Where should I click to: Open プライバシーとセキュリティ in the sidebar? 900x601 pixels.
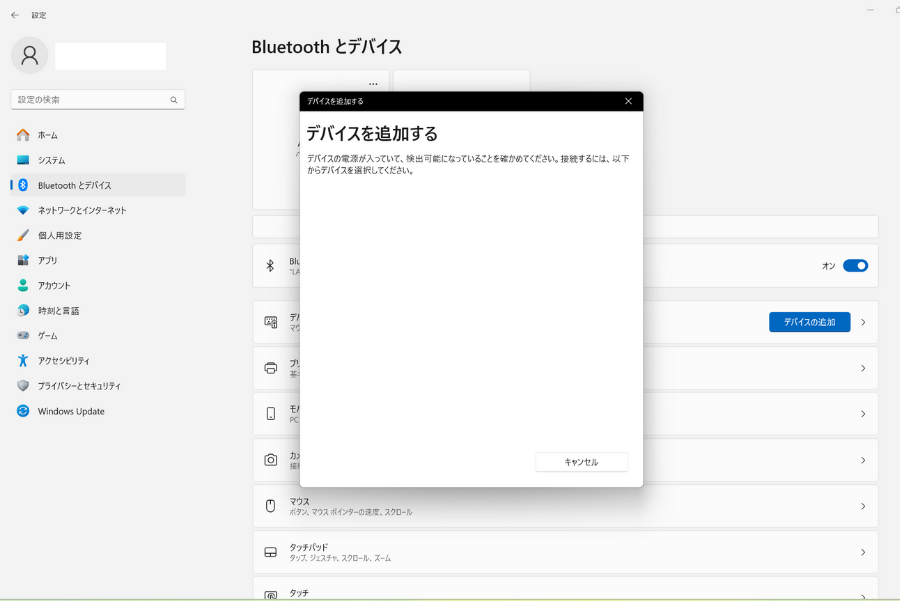[x=98, y=386]
